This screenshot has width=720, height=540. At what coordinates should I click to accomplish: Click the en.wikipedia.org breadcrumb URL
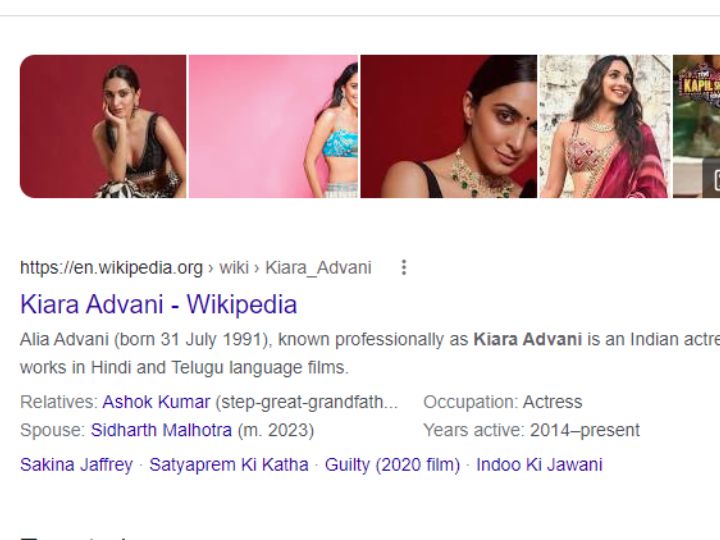tap(111, 268)
